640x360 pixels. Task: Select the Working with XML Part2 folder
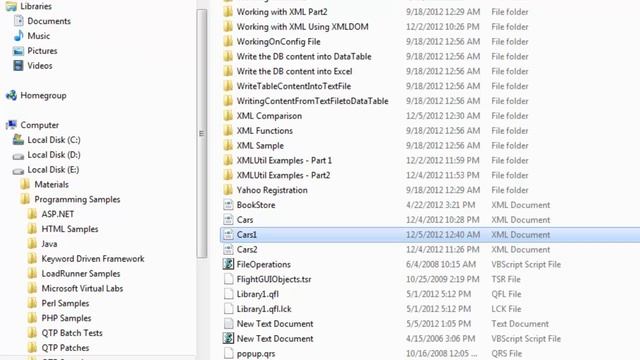(x=282, y=12)
